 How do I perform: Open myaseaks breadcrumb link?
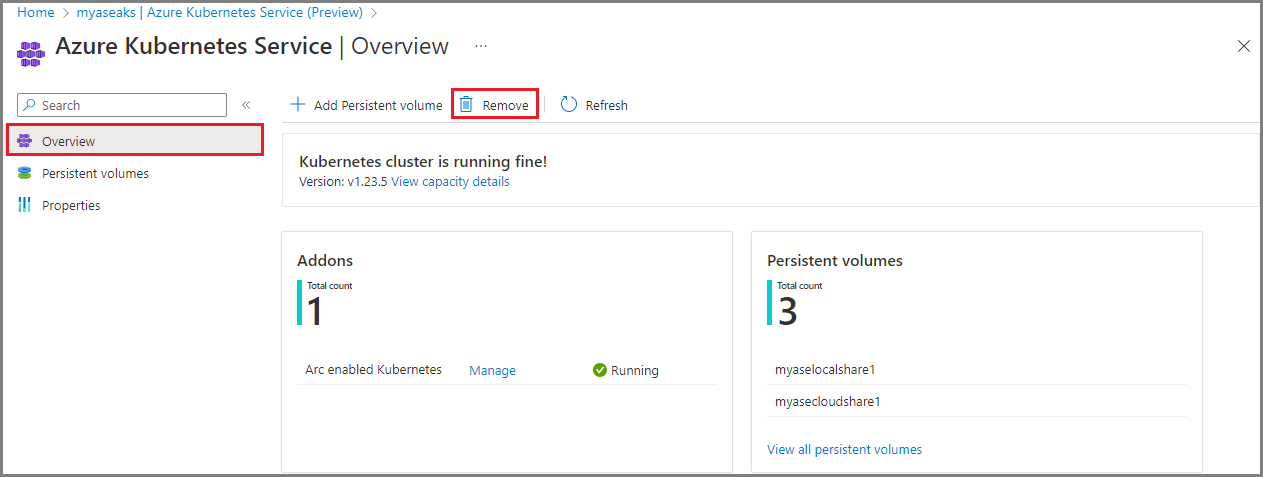point(219,13)
